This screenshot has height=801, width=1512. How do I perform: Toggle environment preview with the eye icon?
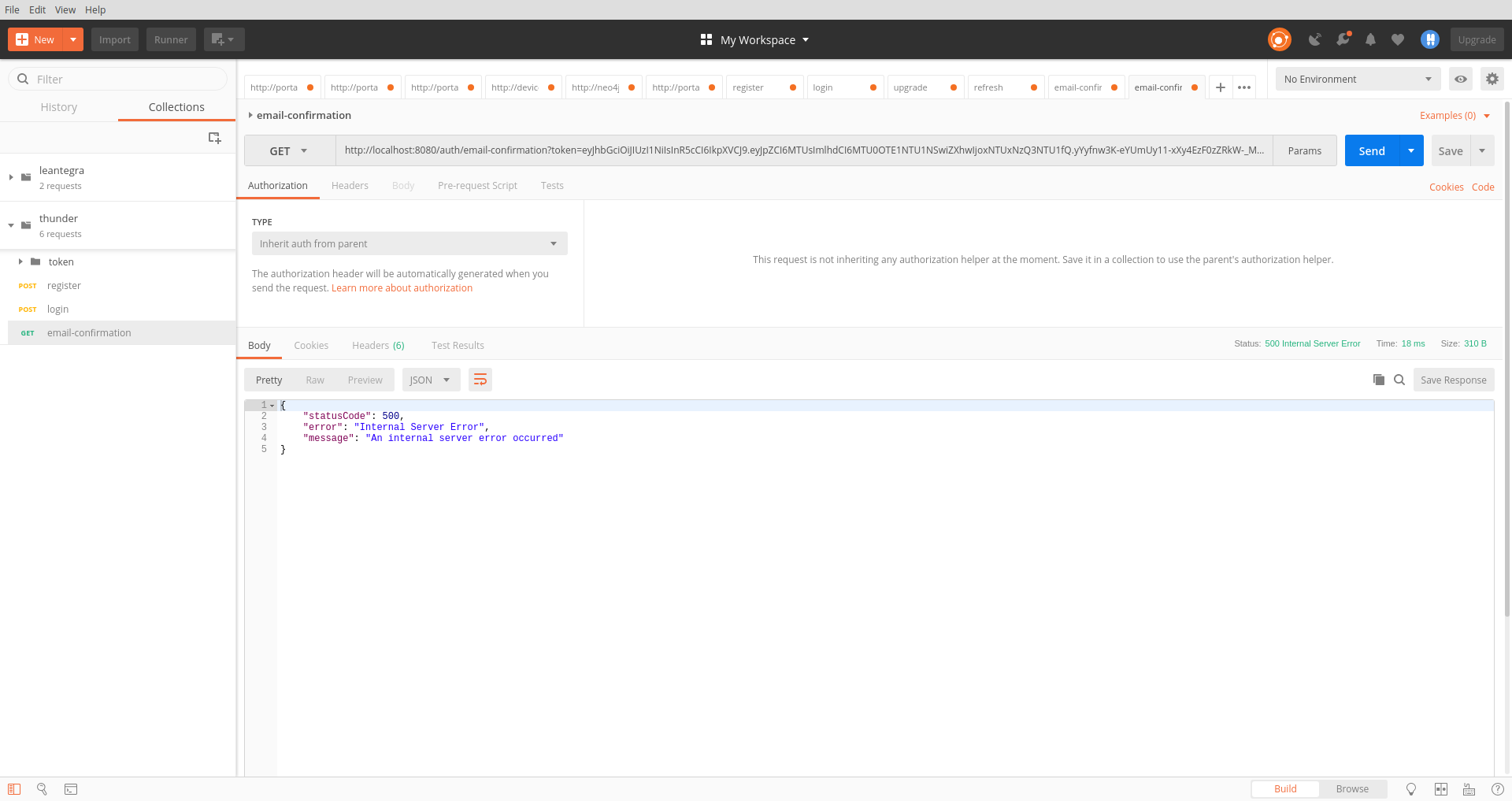coord(1461,79)
